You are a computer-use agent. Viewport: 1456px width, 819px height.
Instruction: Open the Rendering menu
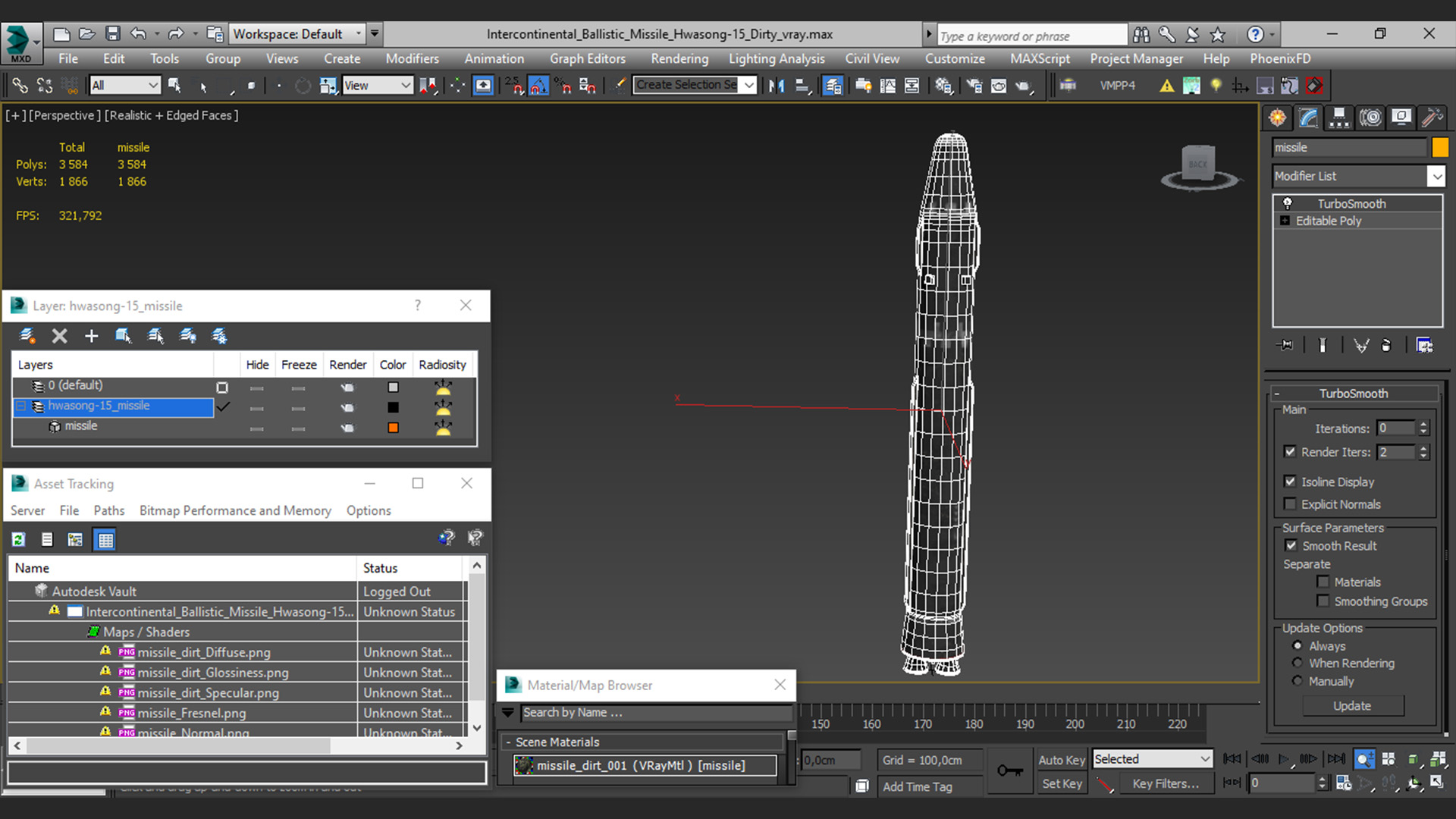(x=679, y=58)
